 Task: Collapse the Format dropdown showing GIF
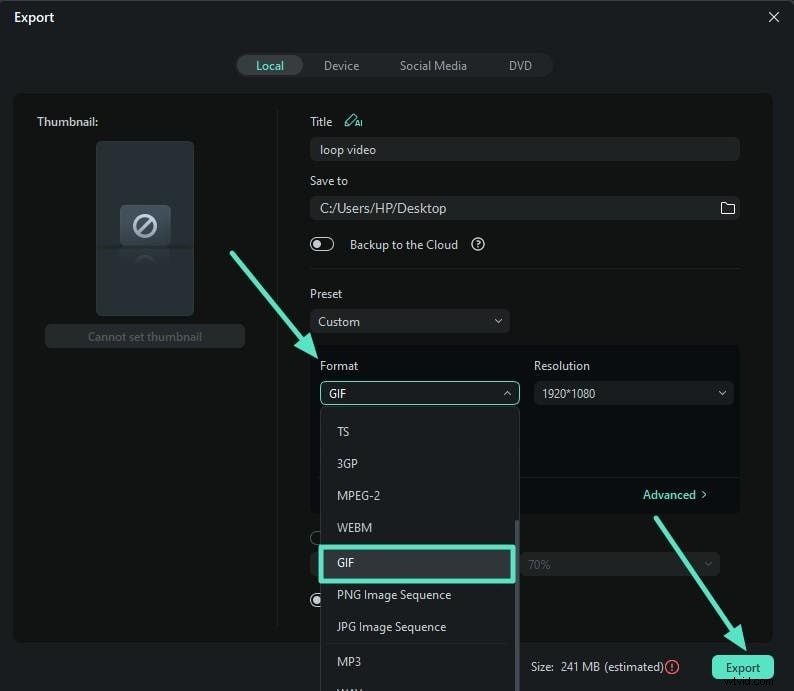click(x=419, y=393)
